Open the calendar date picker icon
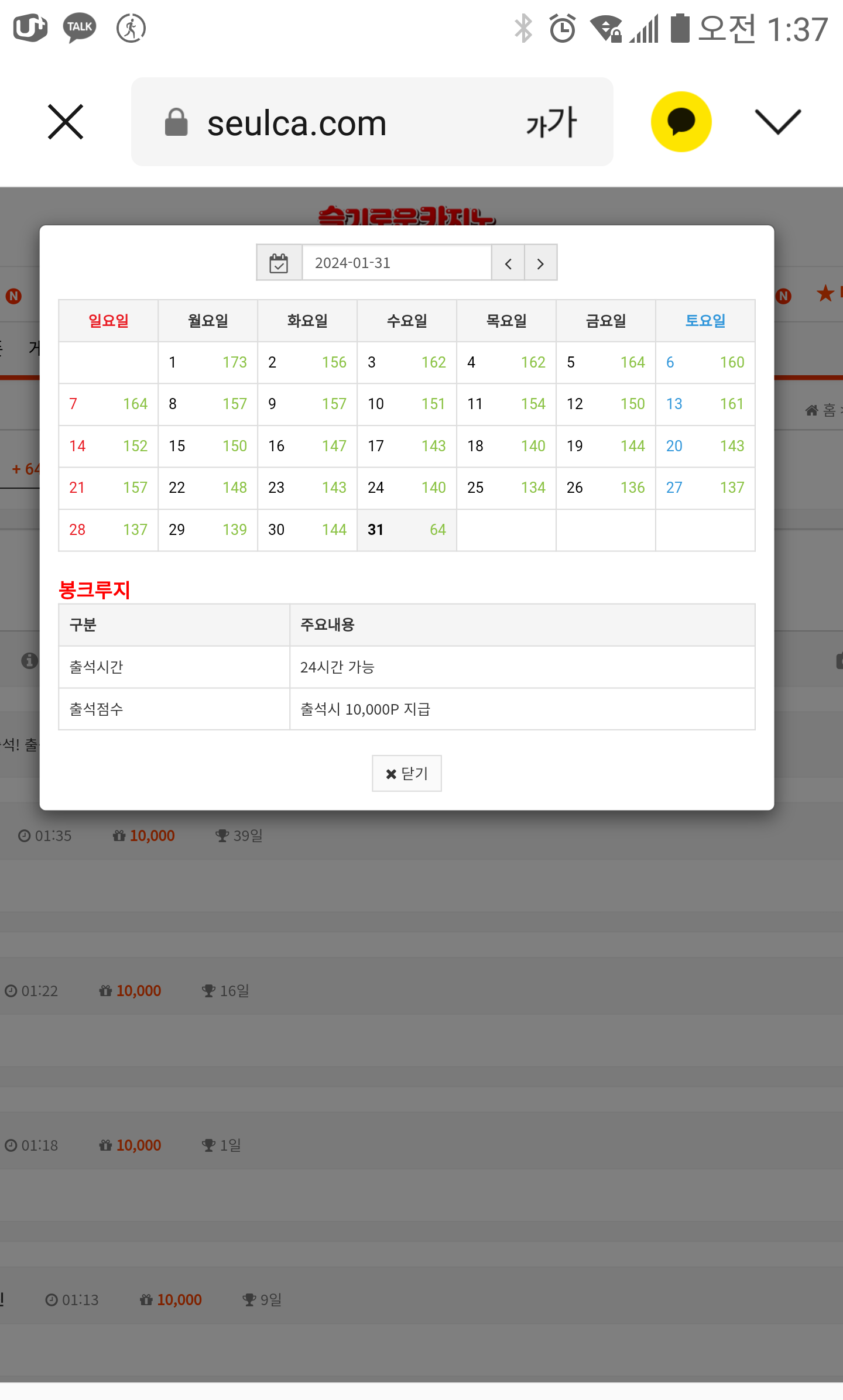The width and height of the screenshot is (843, 1400). coord(279,263)
